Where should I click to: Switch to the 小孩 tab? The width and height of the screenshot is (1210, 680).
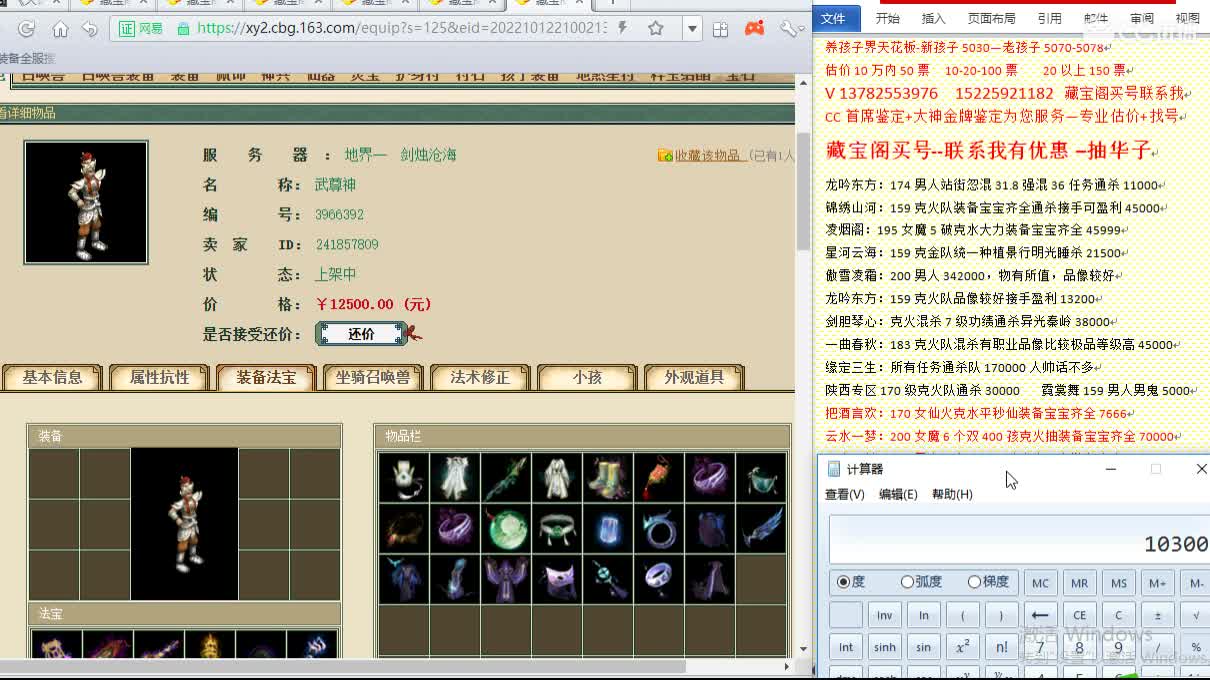[x=587, y=378]
